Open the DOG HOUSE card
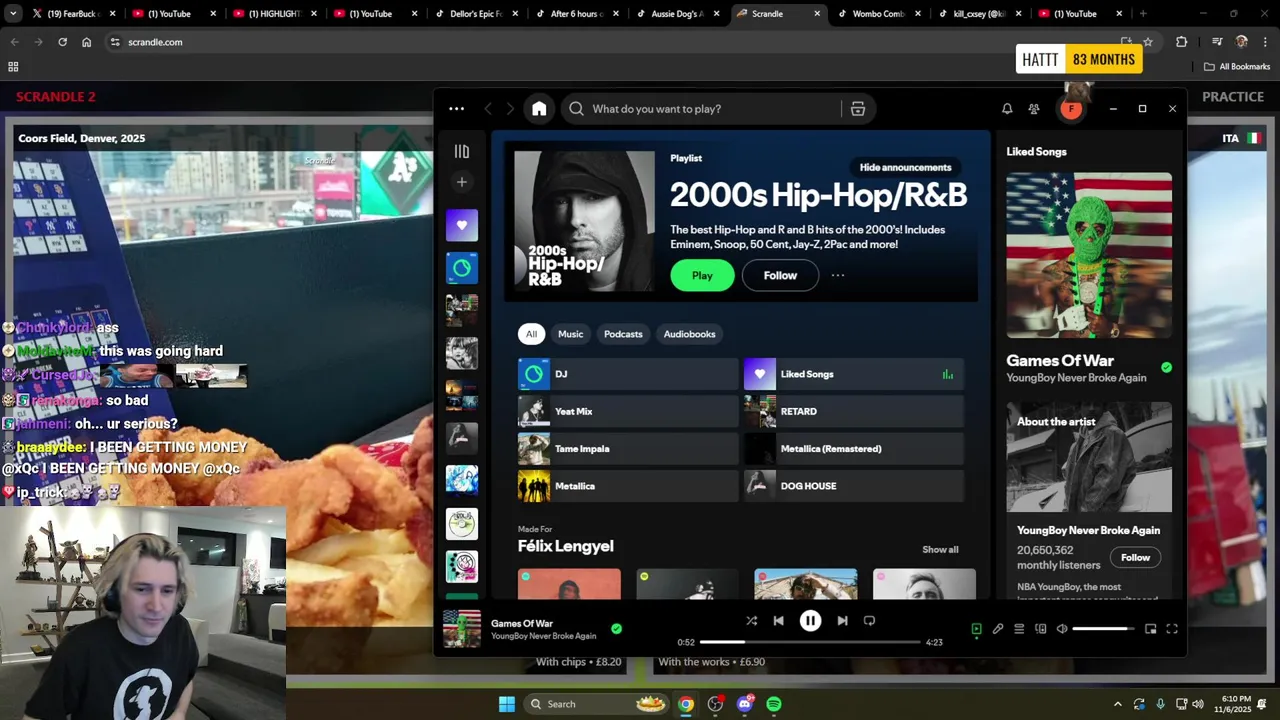 click(854, 486)
